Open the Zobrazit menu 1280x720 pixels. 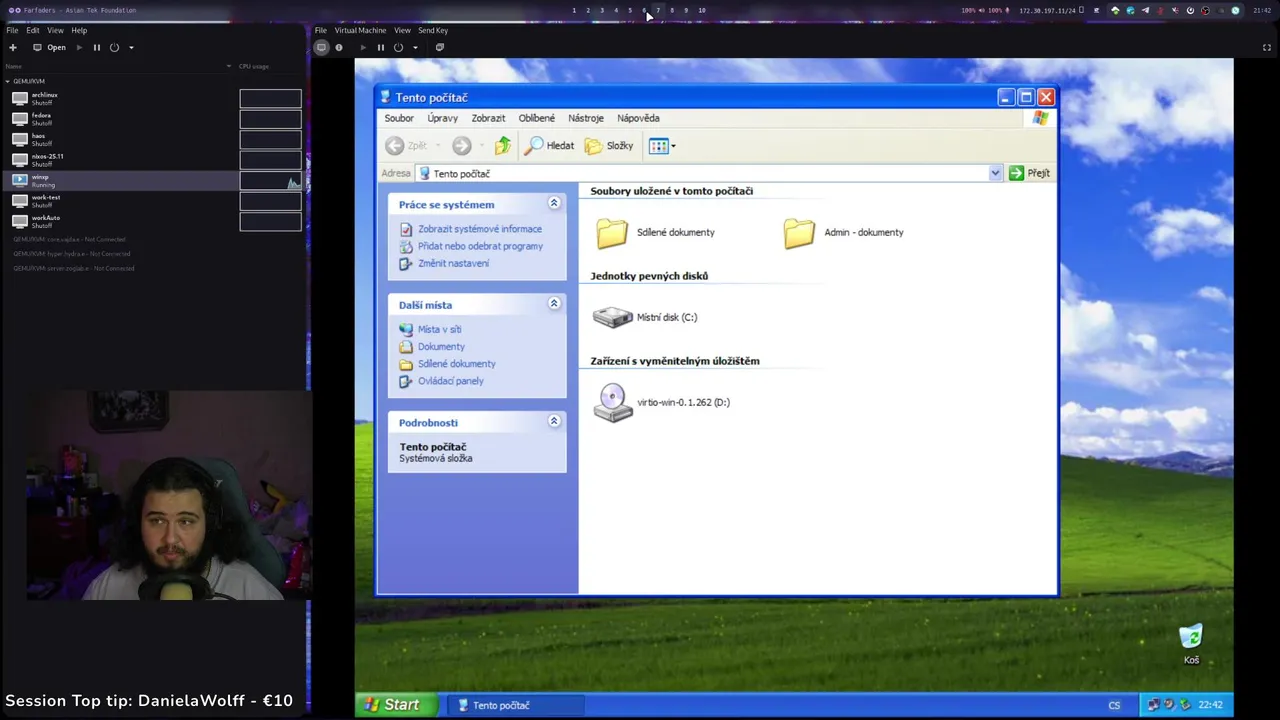(x=488, y=118)
